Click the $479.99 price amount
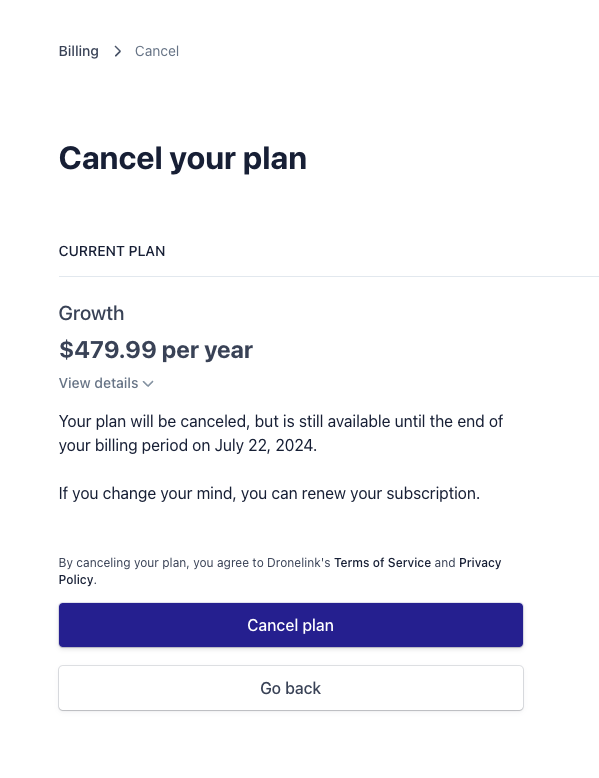The height and width of the screenshot is (778, 599). (108, 350)
